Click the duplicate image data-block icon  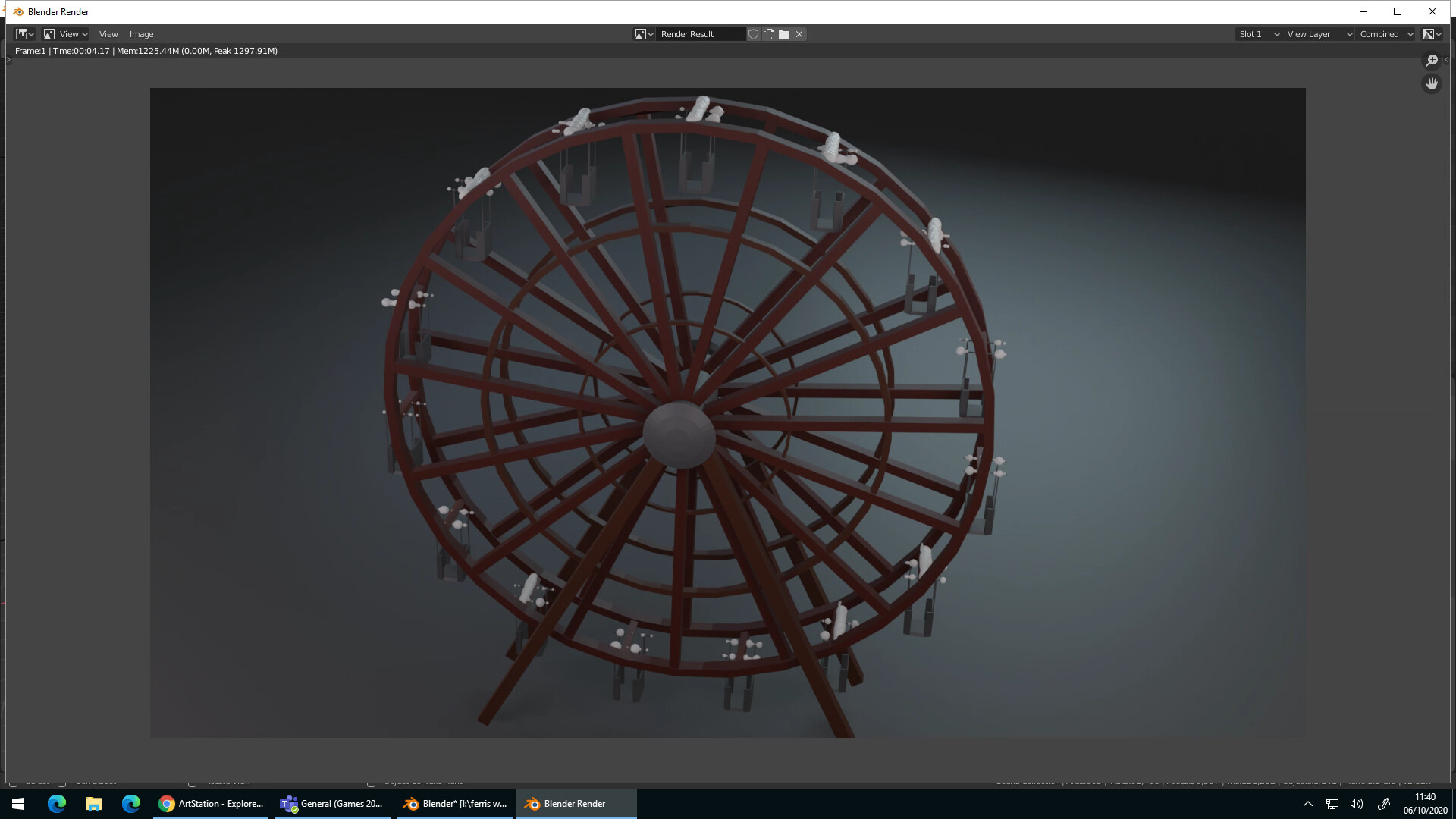coord(768,34)
